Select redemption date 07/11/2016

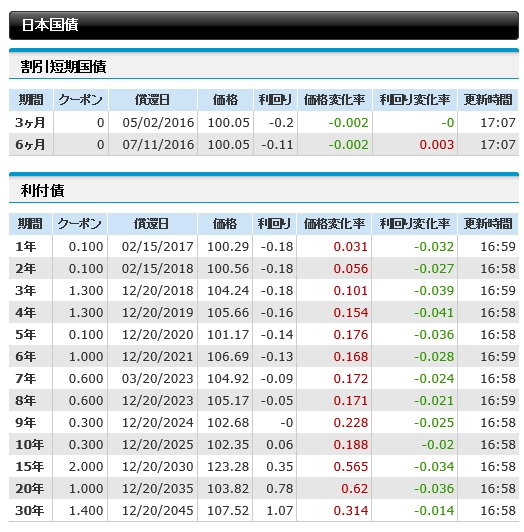(158, 145)
